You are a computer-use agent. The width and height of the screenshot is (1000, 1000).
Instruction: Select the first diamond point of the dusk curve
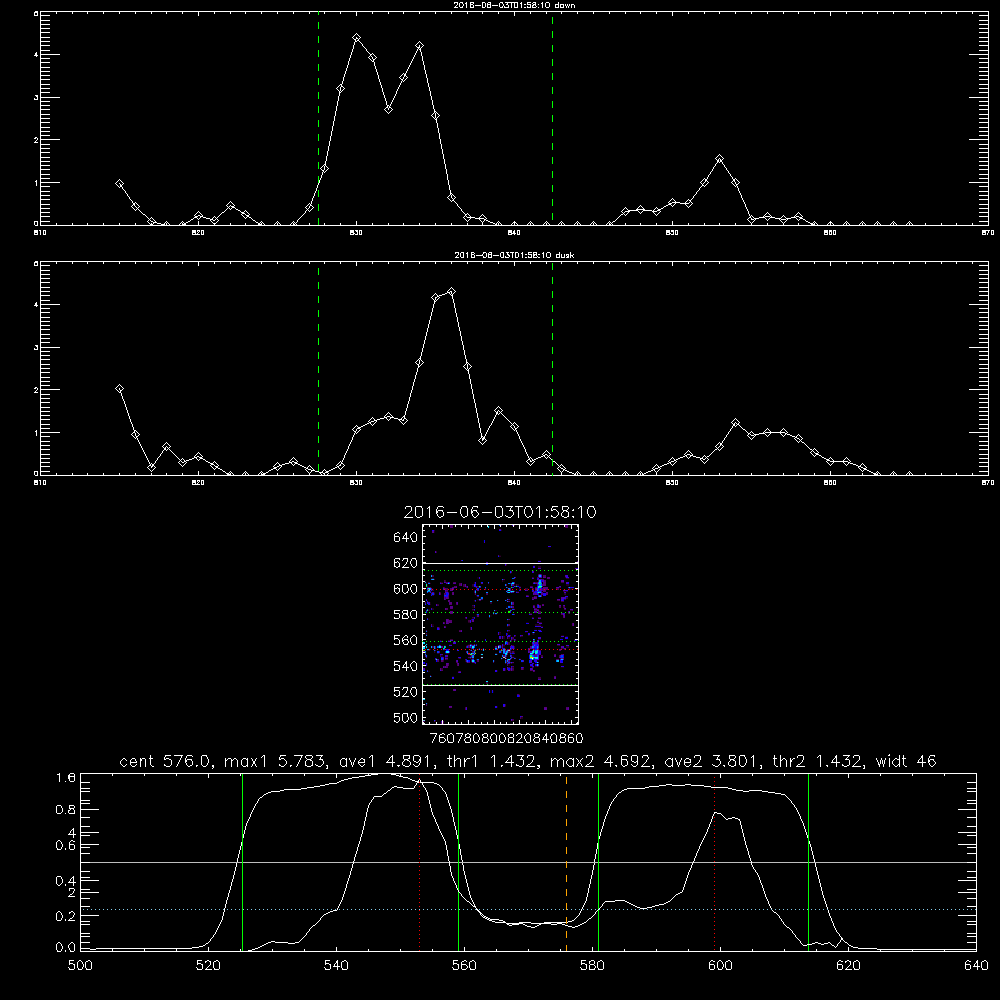pyautogui.click(x=119, y=388)
